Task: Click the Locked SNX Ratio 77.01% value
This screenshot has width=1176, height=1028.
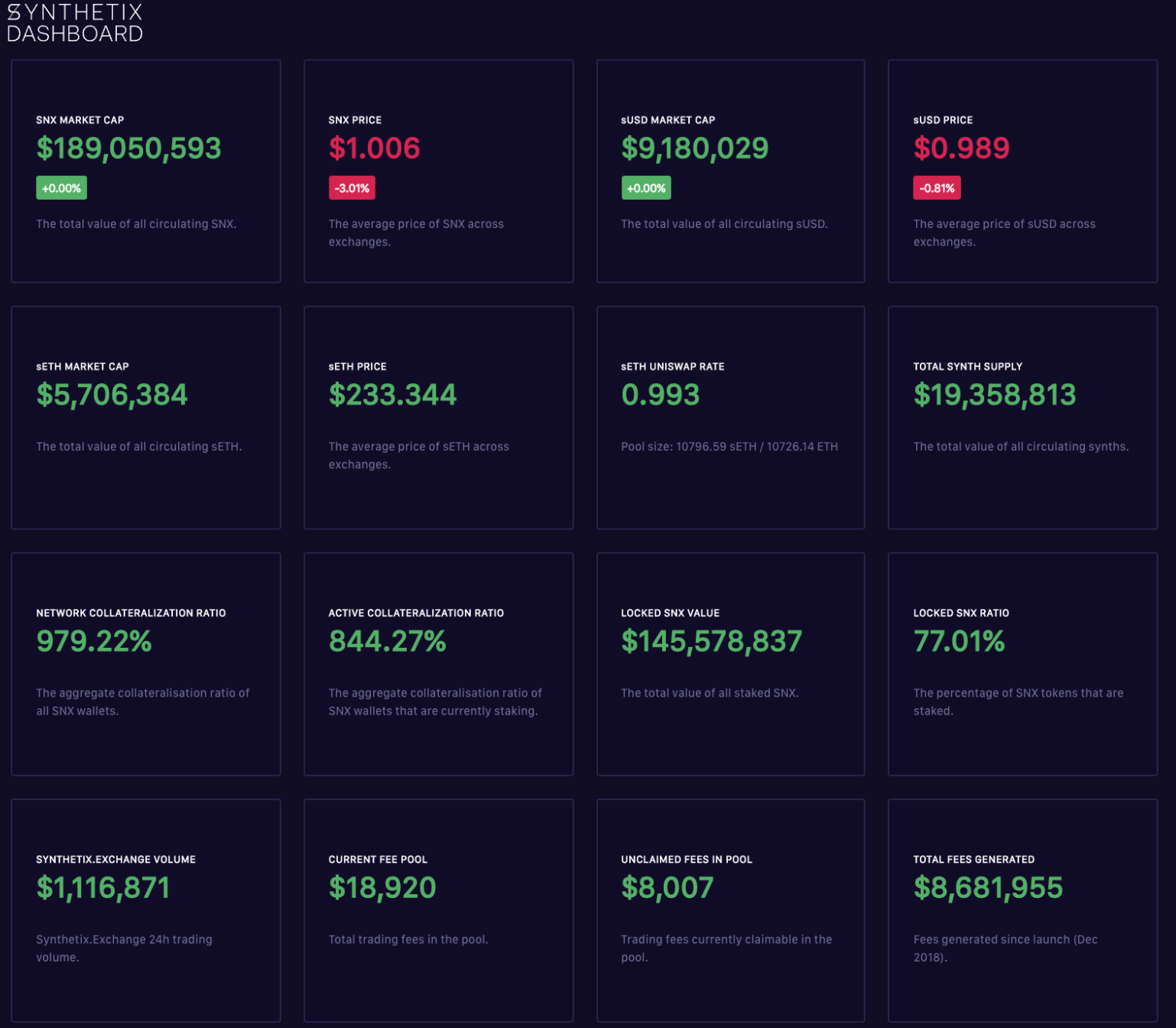Action: pyautogui.click(x=959, y=641)
